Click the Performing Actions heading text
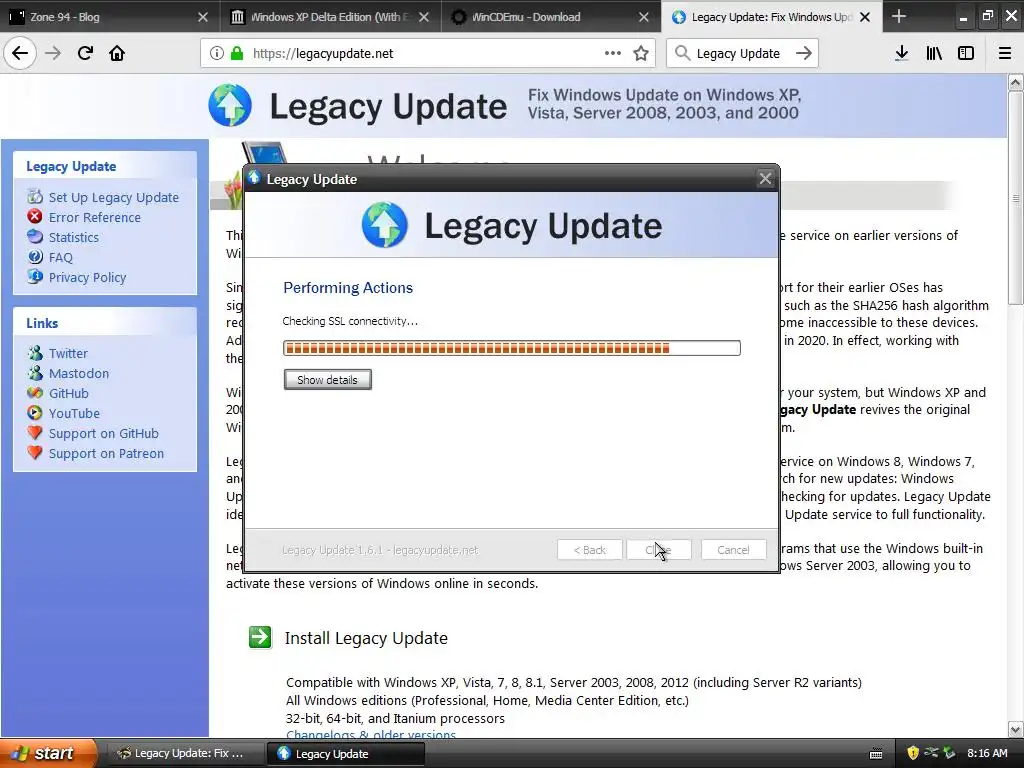 point(348,288)
